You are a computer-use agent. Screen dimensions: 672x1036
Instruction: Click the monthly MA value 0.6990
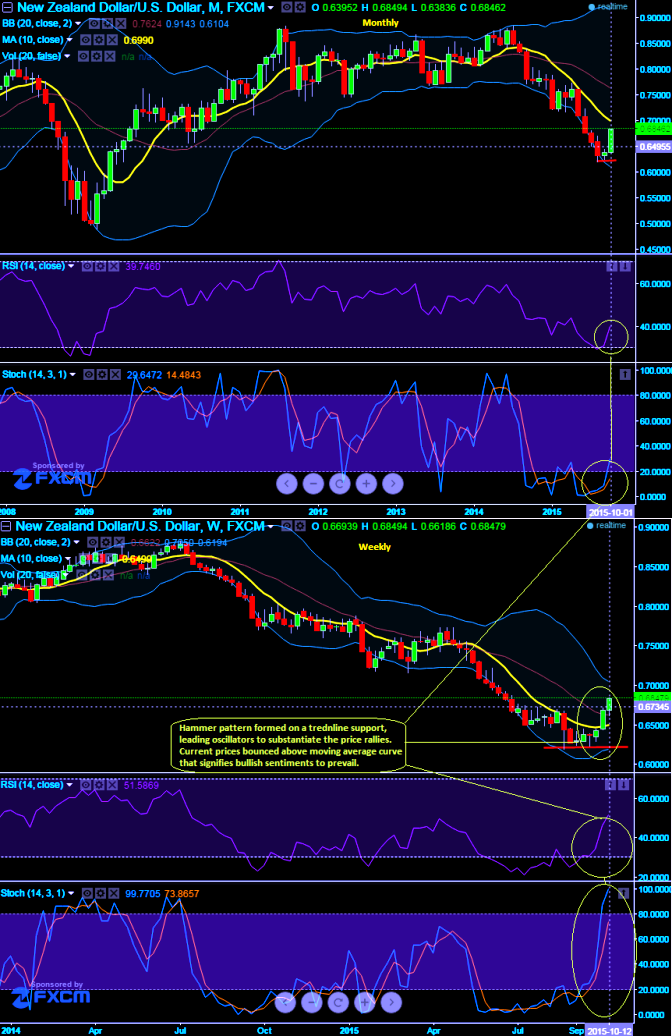[139, 40]
